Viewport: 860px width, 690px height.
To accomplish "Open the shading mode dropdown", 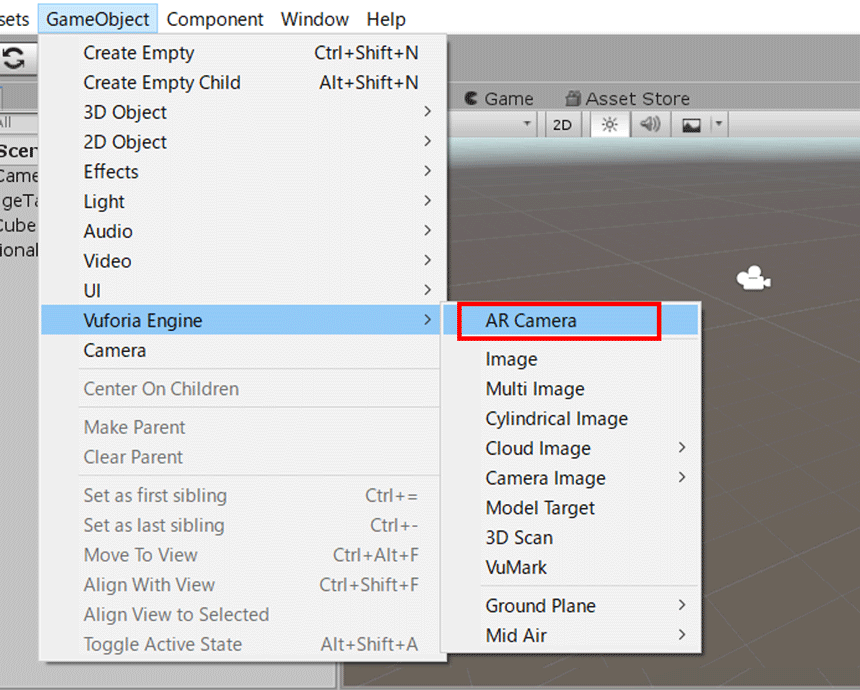I will pyautogui.click(x=494, y=124).
